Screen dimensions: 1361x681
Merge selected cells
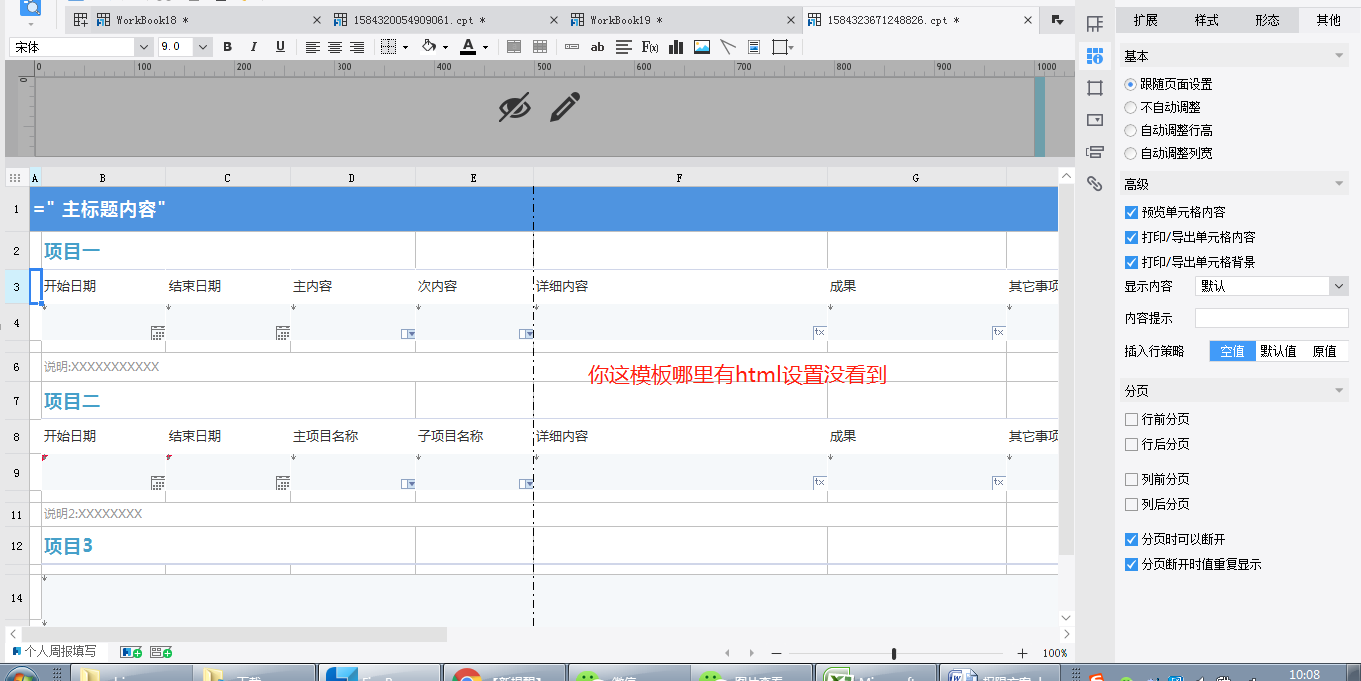point(514,47)
